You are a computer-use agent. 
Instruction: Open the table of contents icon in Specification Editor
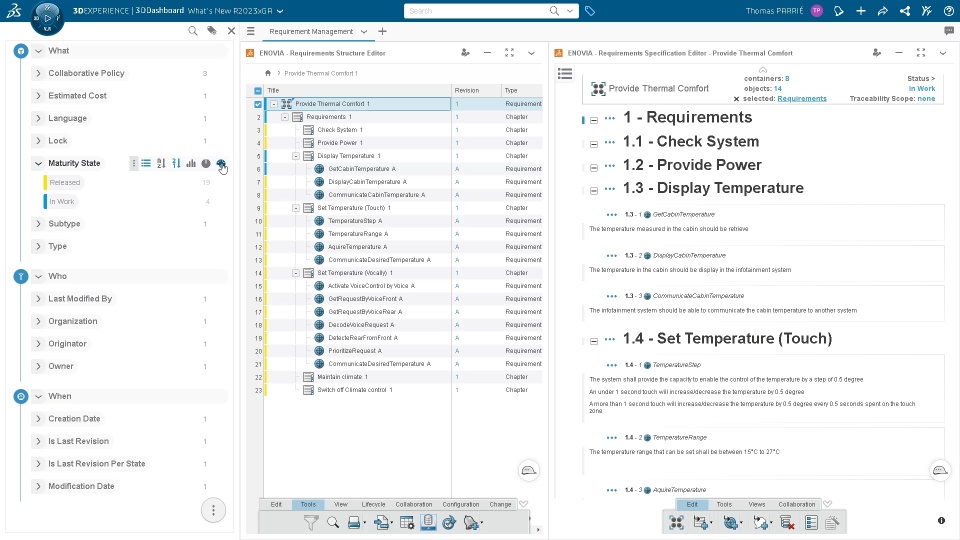[x=565, y=74]
